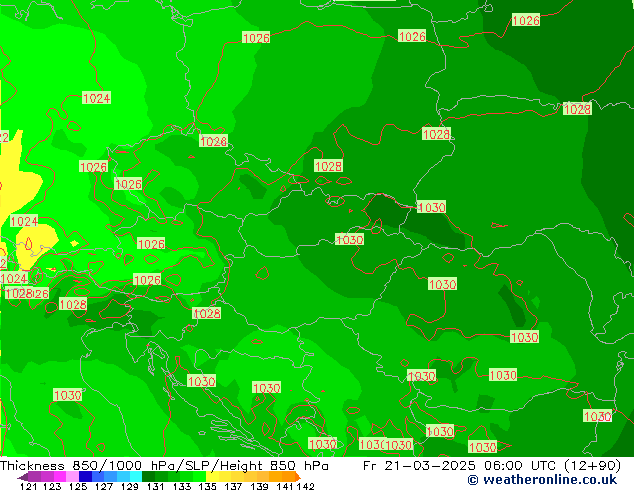
Task: Pick the cyan legend swatch at 129
Action: (135, 477)
